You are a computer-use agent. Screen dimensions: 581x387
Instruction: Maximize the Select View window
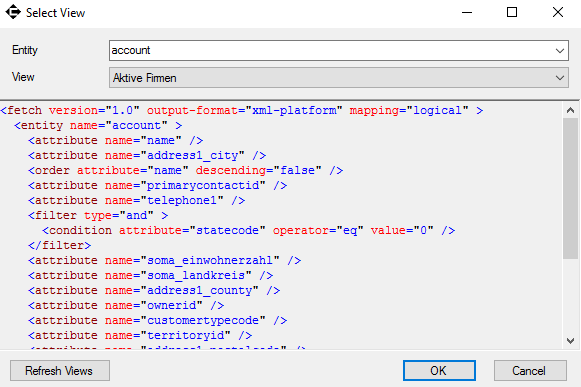pos(512,13)
